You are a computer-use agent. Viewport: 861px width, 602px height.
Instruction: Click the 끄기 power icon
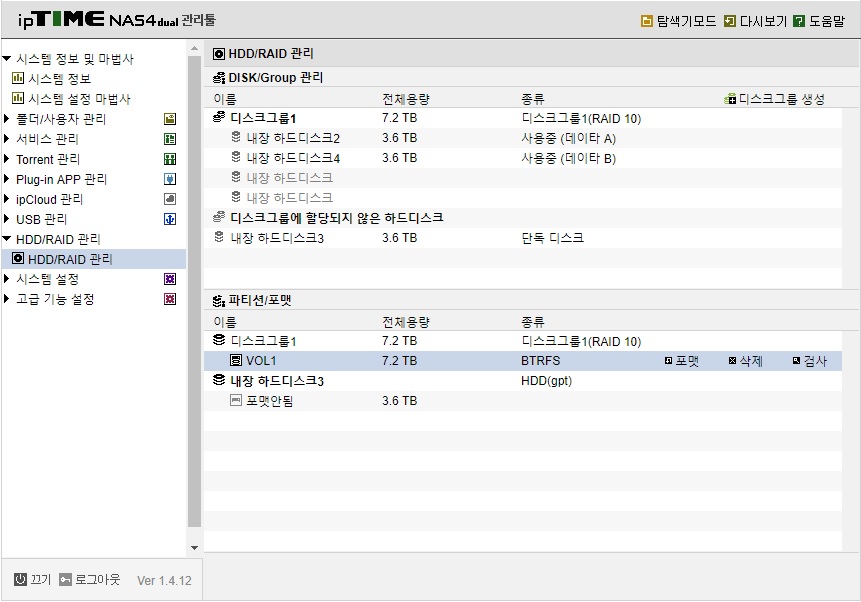coord(20,579)
